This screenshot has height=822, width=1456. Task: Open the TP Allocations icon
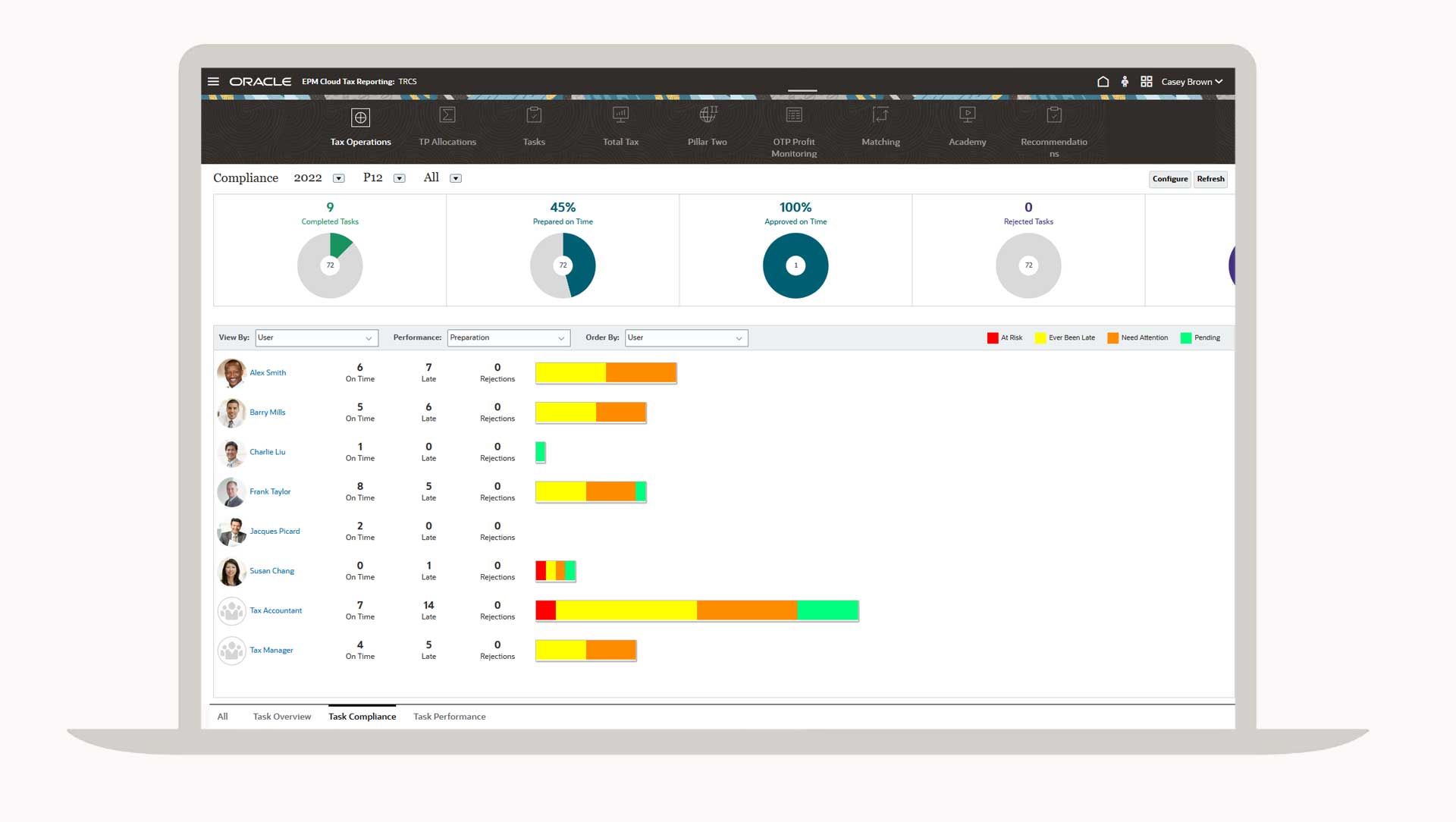coord(447,115)
